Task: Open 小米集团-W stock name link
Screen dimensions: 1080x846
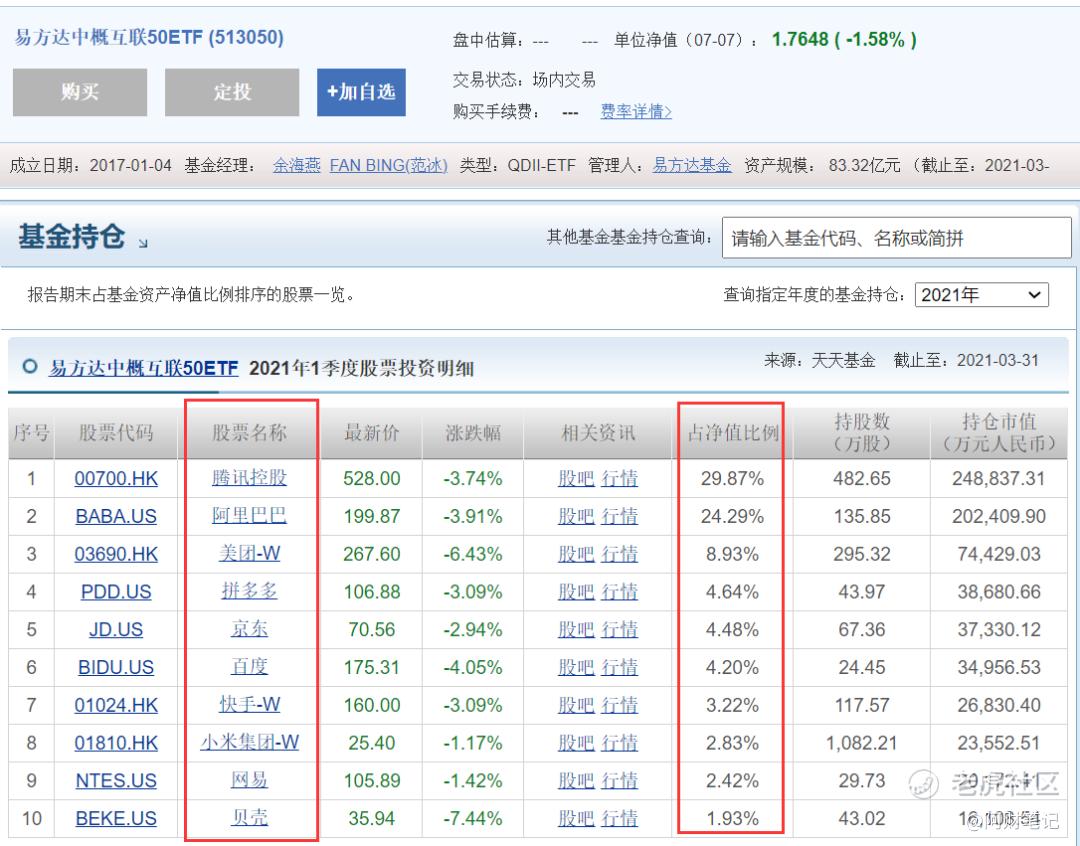Action: tap(249, 742)
